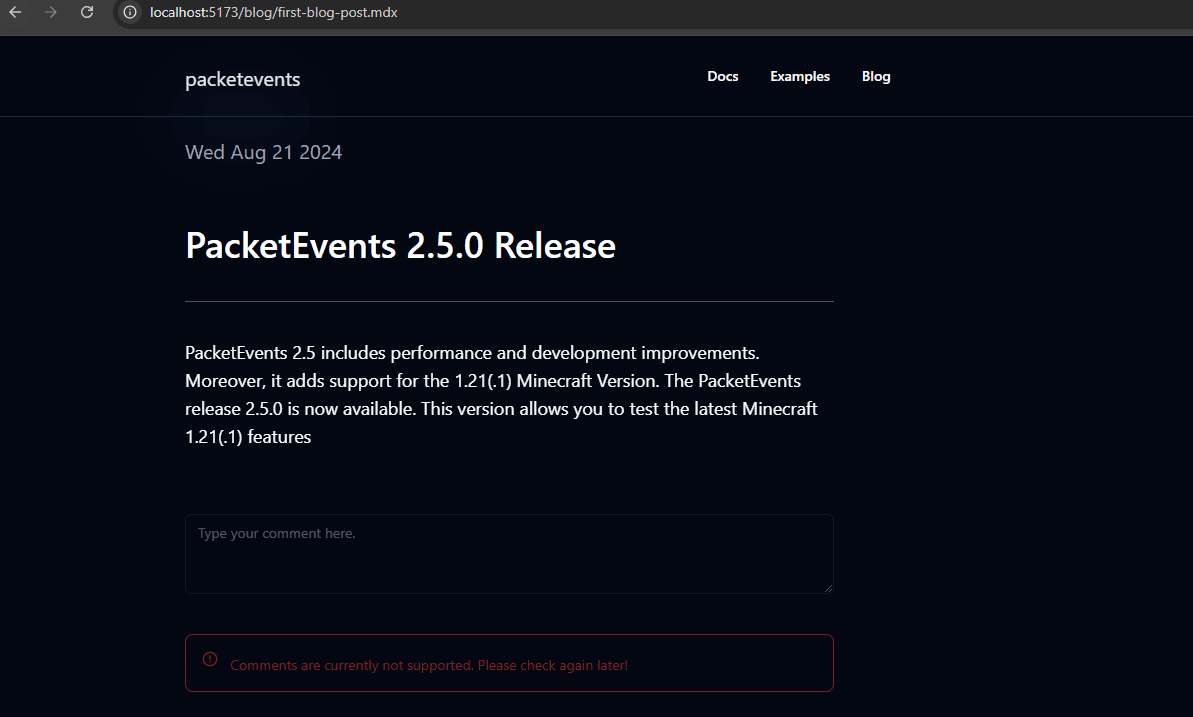
Task: Grab the comment textarea resize handle
Action: click(x=829, y=588)
